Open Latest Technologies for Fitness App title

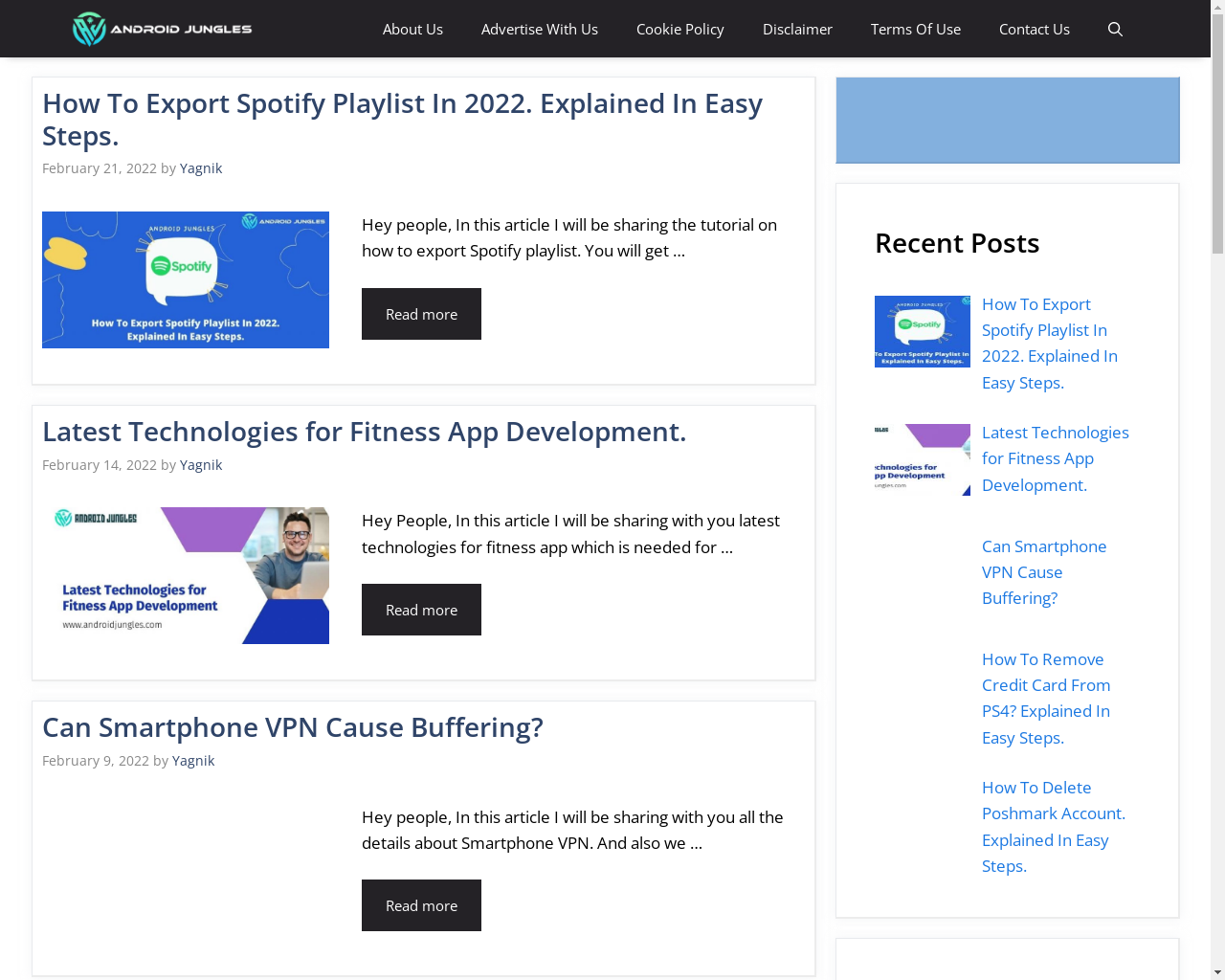pos(364,432)
